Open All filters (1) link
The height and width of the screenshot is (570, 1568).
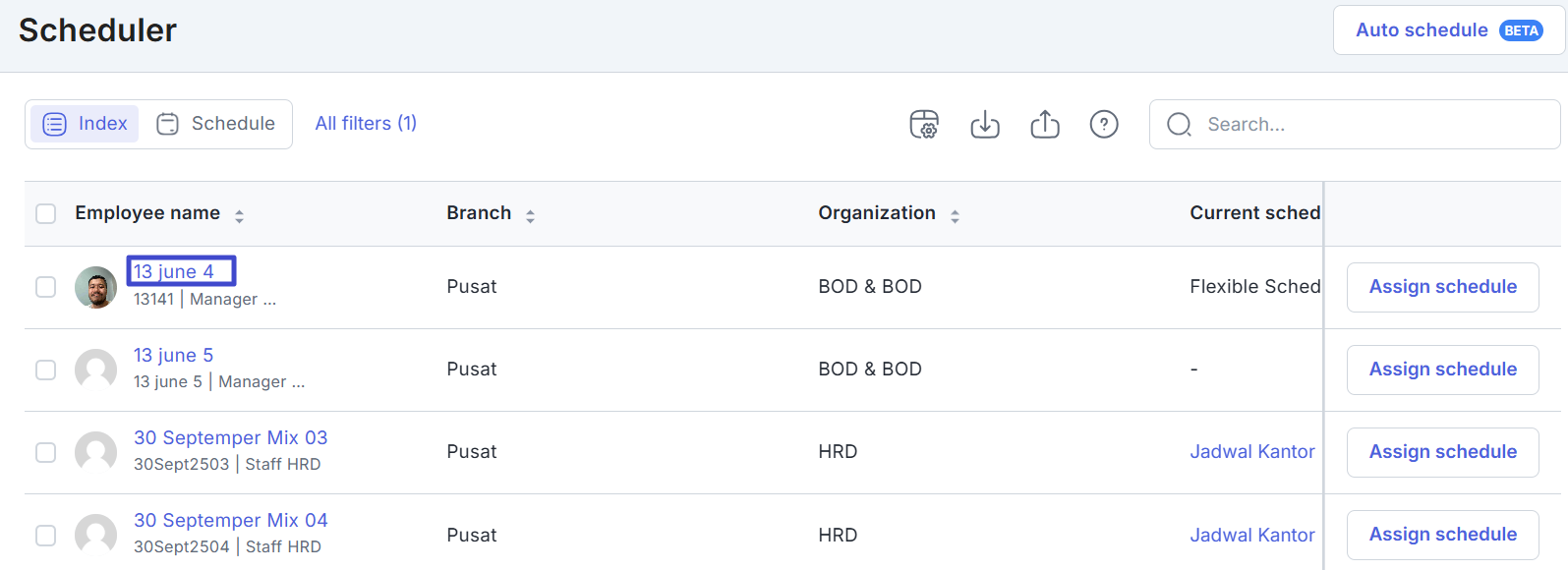[366, 124]
